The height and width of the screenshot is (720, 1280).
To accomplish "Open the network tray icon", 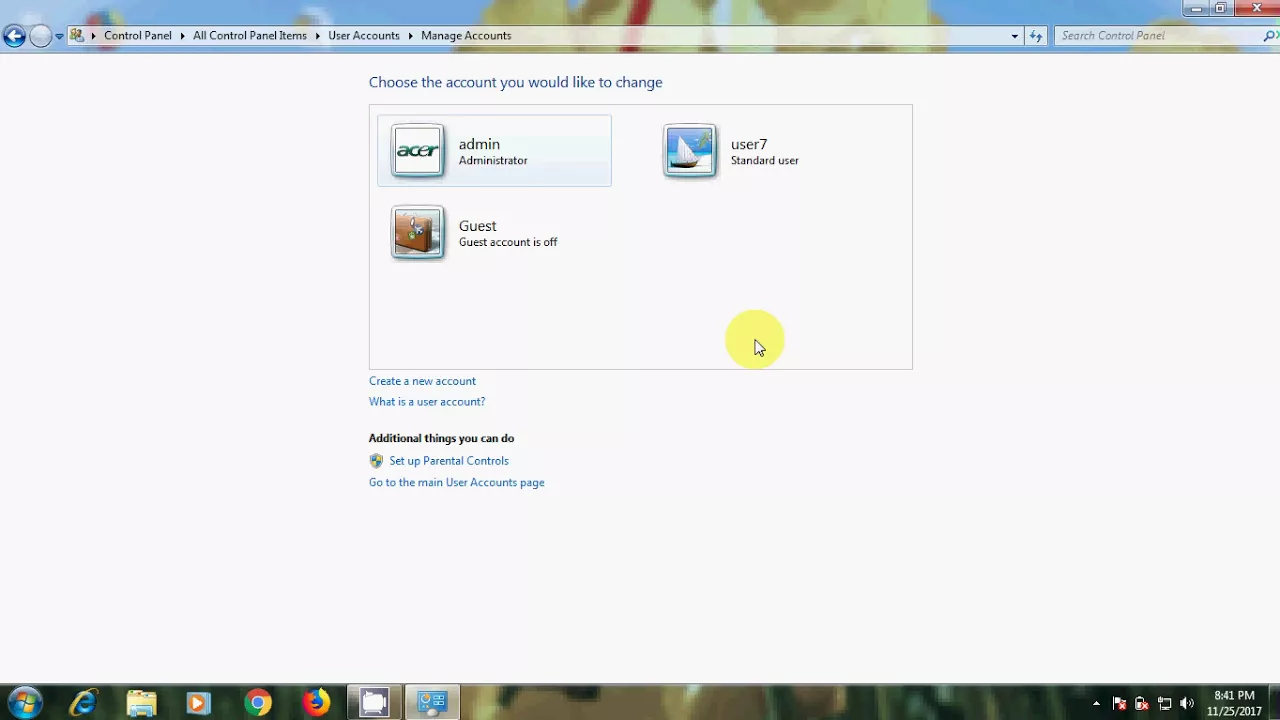I will click(x=1165, y=703).
